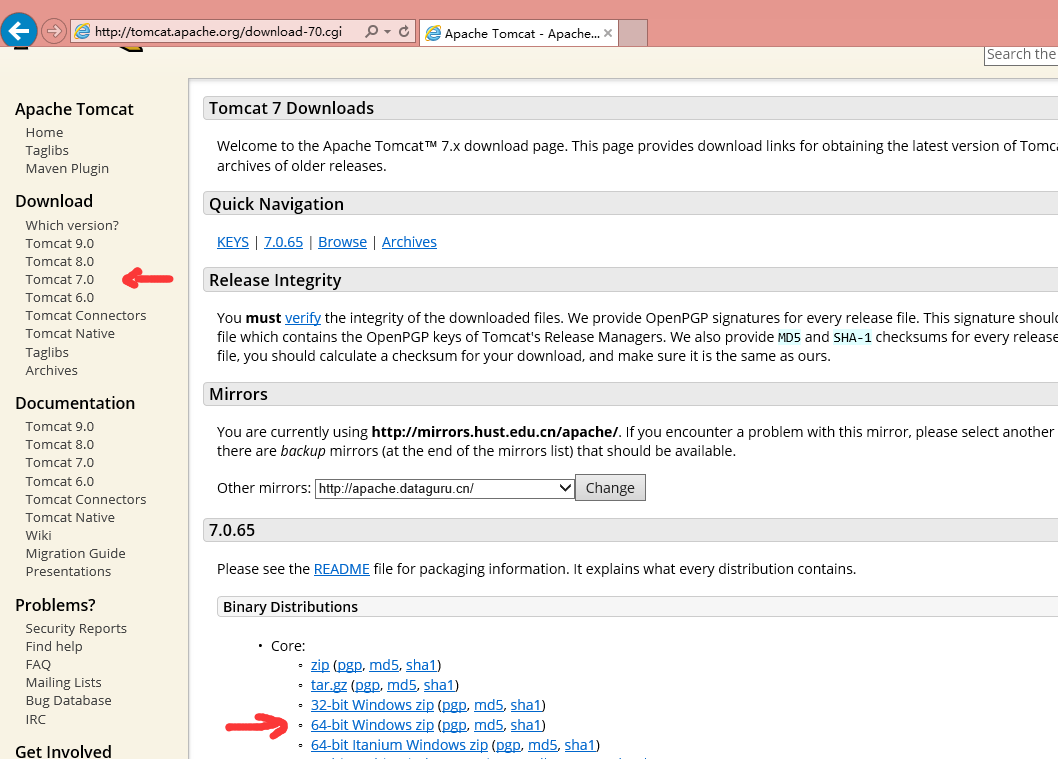Open the Presentations sidebar link

point(68,572)
